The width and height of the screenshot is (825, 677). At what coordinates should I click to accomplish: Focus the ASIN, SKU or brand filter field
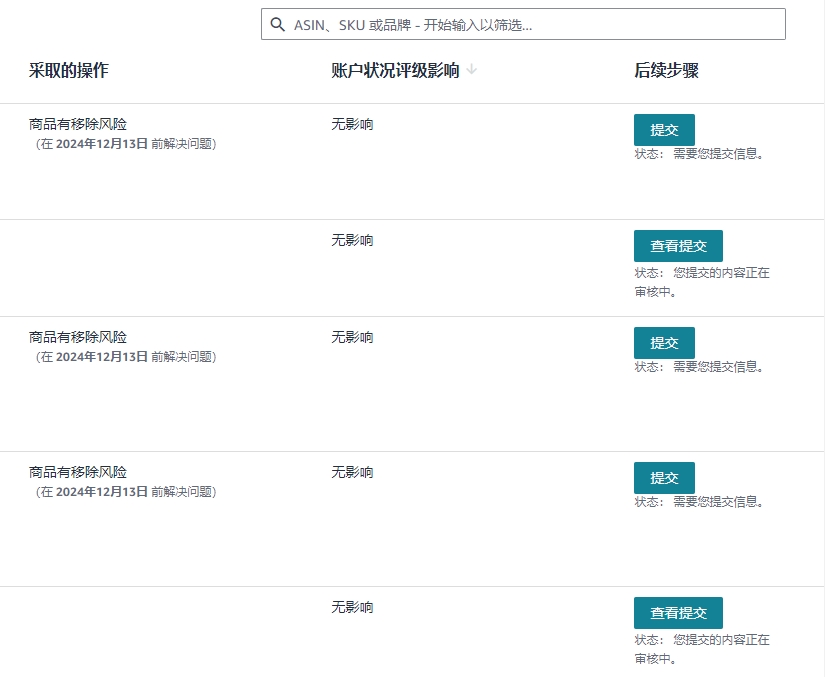pos(523,24)
